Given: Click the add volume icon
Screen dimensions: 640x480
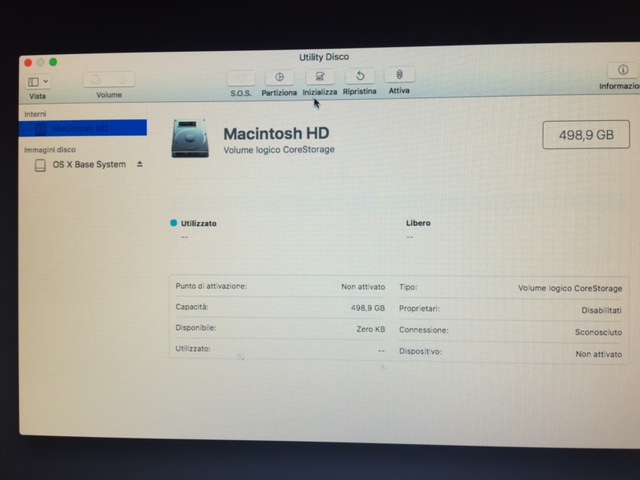Looking at the screenshot, I should [96, 80].
